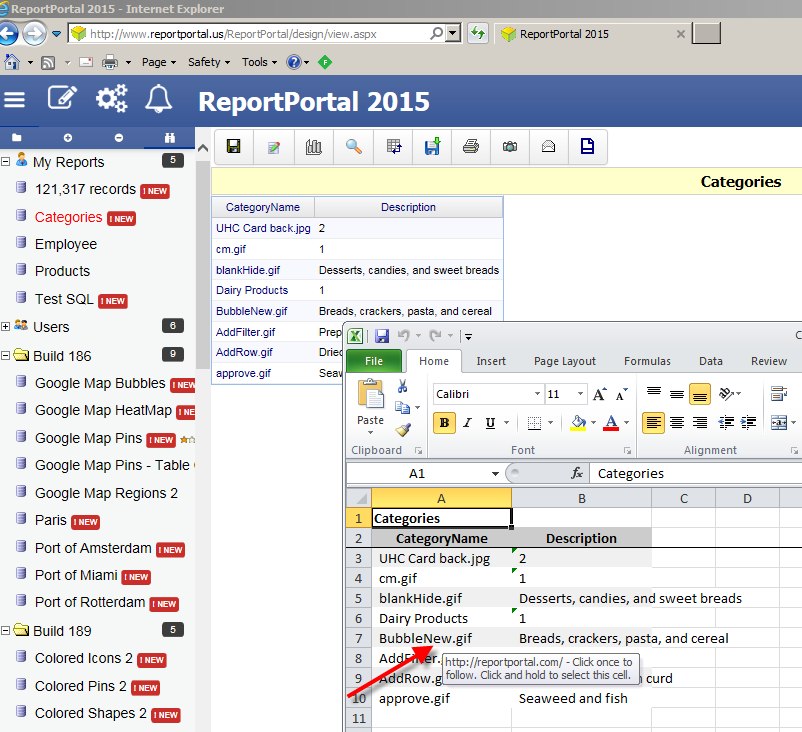This screenshot has width=802, height=732.
Task: Open settings gears icon in header
Action: click(x=112, y=98)
